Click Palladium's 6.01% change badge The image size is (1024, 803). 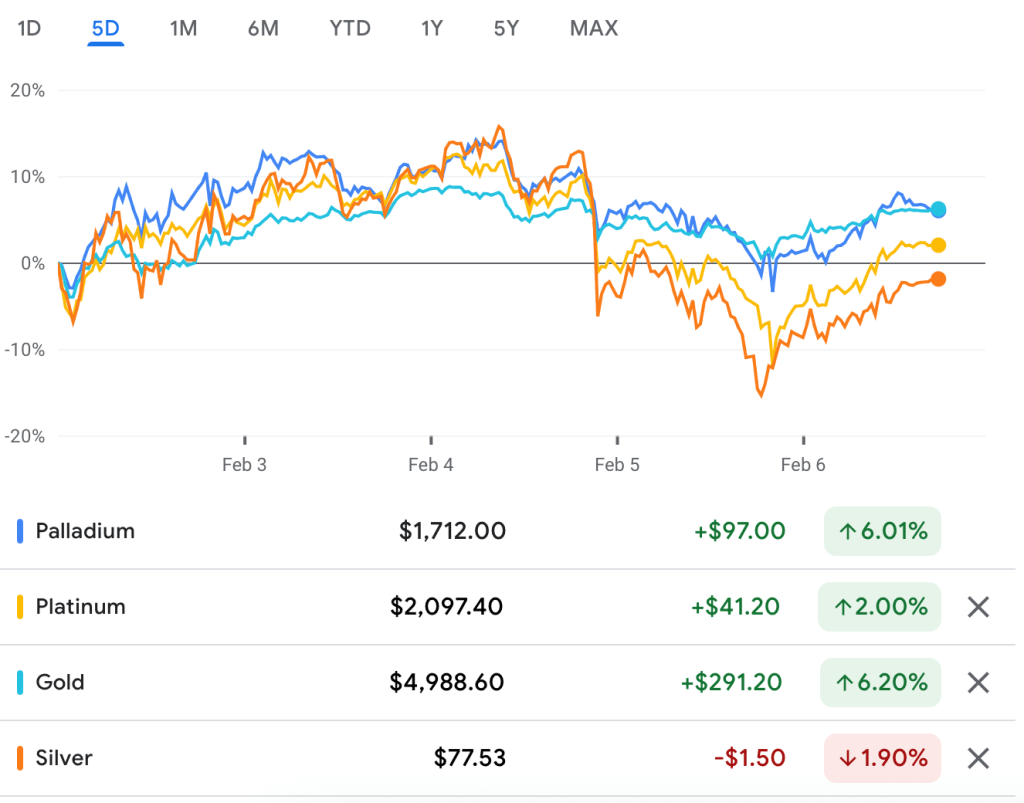[x=882, y=531]
